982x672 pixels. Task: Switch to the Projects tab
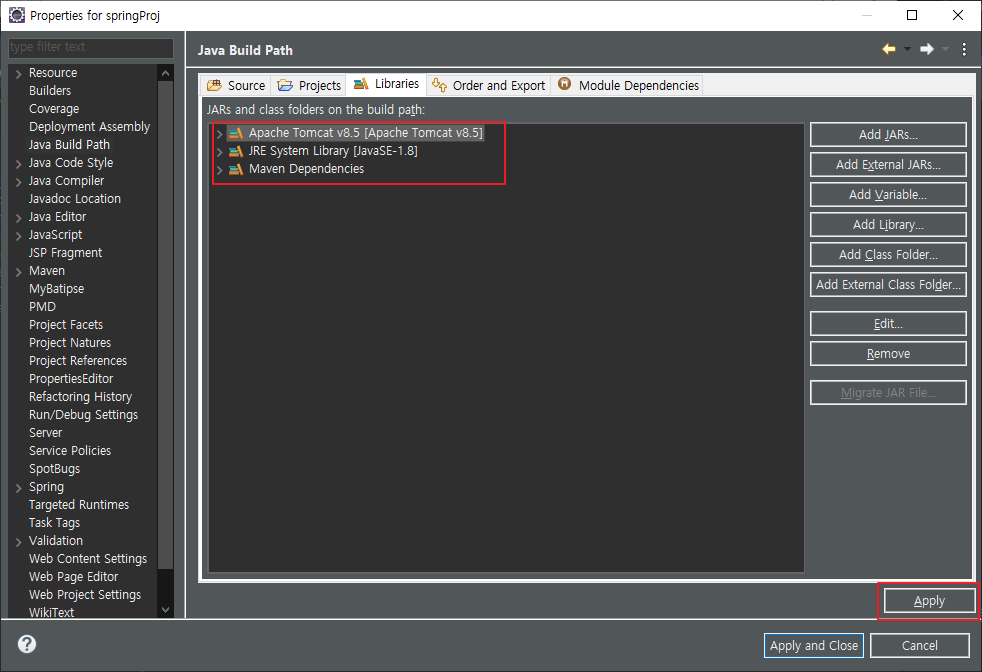309,85
